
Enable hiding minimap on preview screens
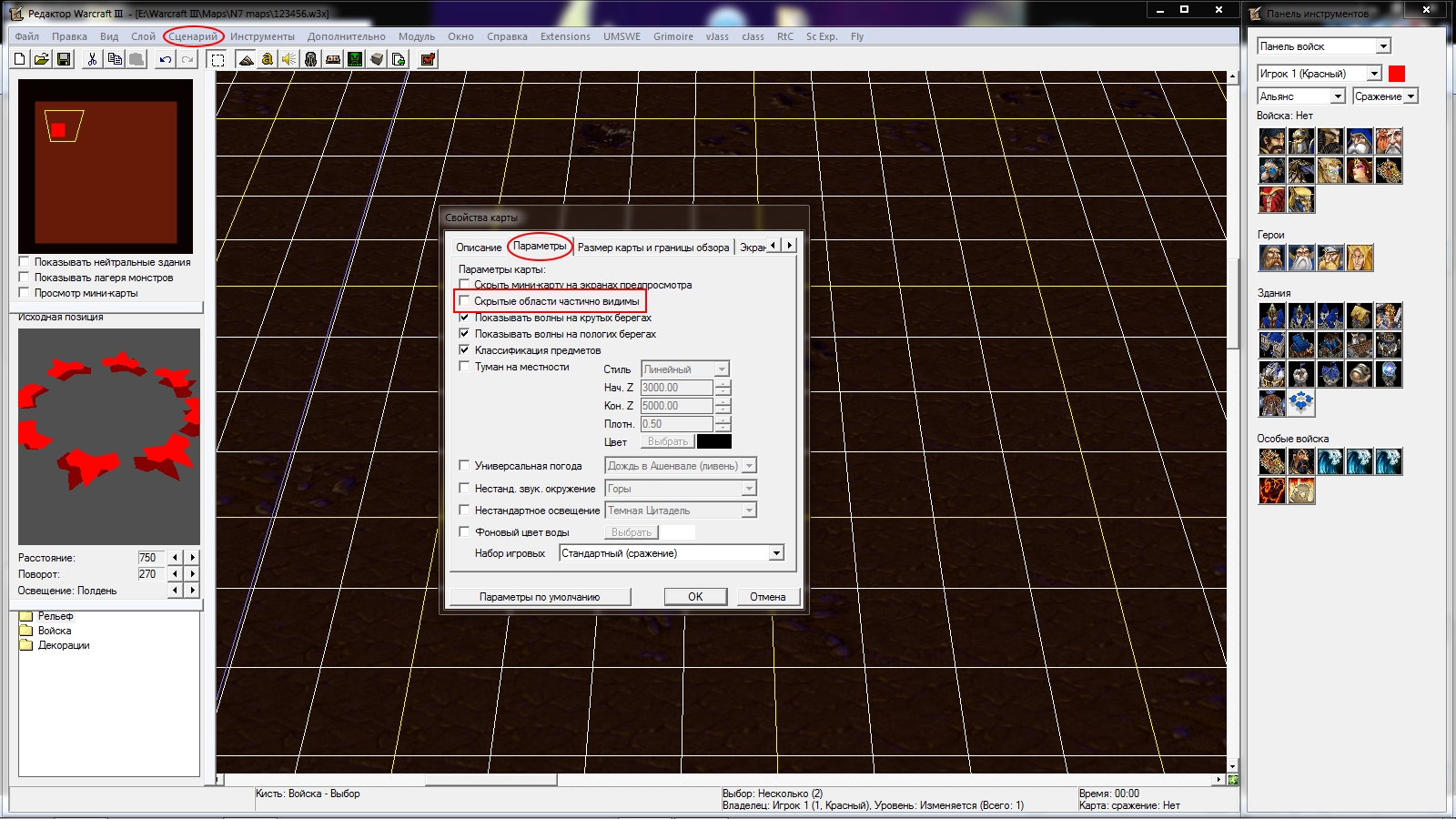pos(464,285)
